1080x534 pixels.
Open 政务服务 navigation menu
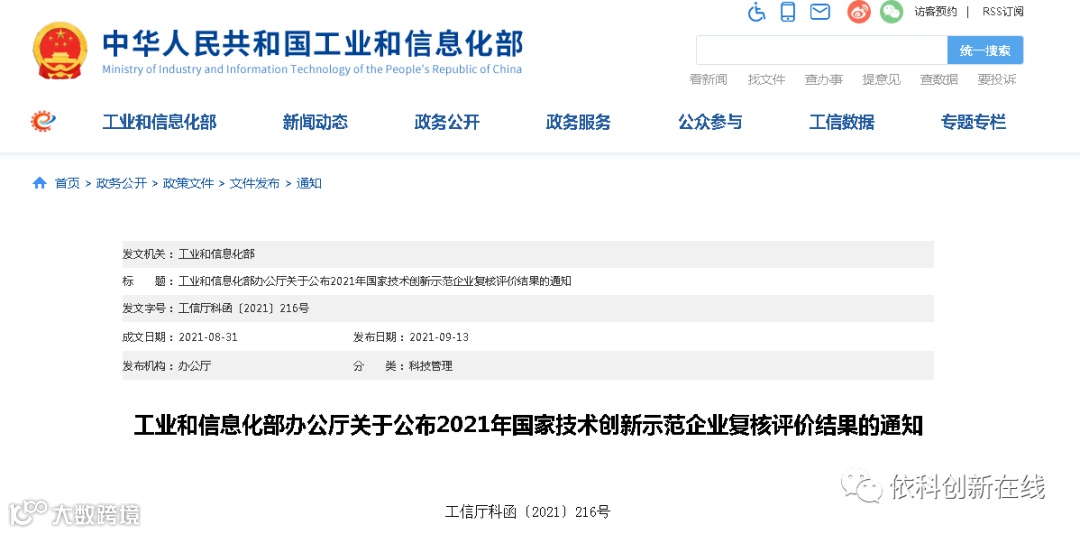point(579,123)
